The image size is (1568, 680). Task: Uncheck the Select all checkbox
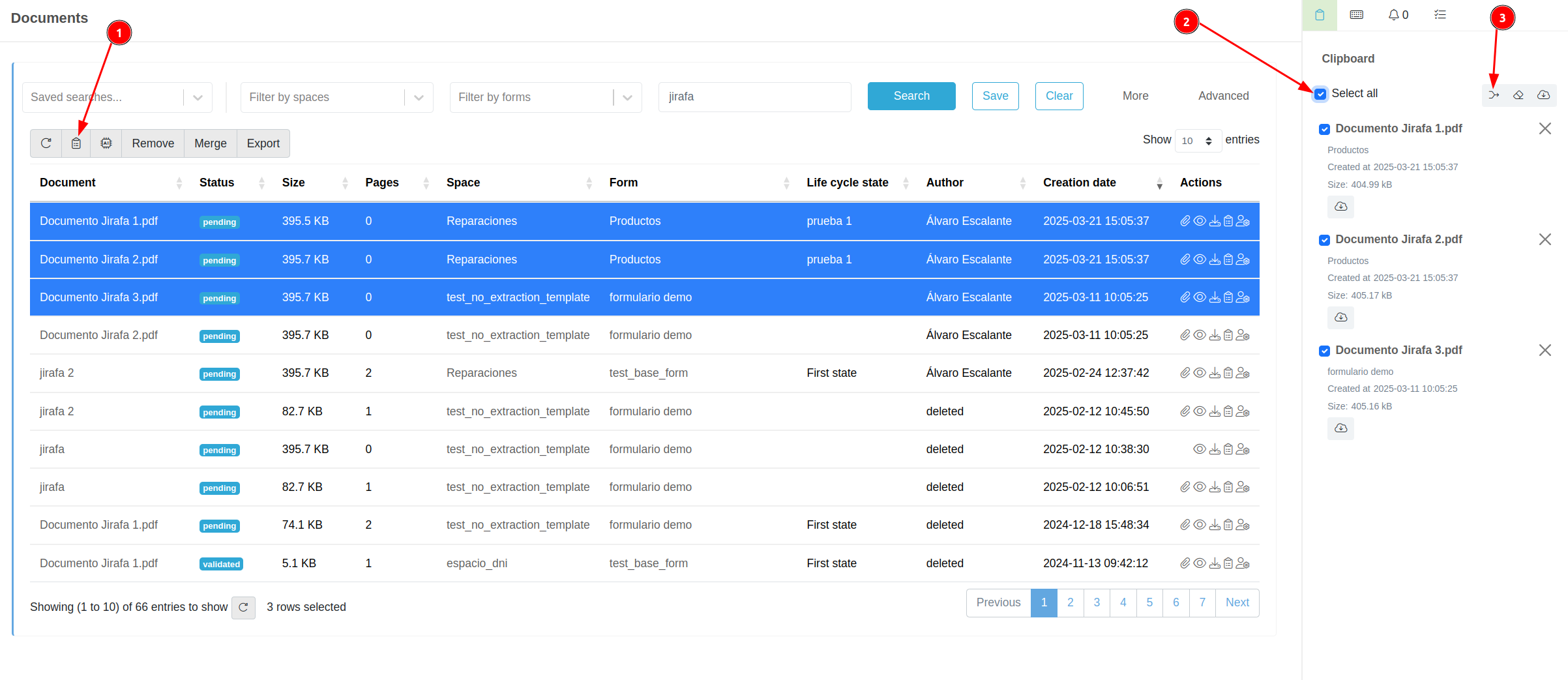[1320, 94]
